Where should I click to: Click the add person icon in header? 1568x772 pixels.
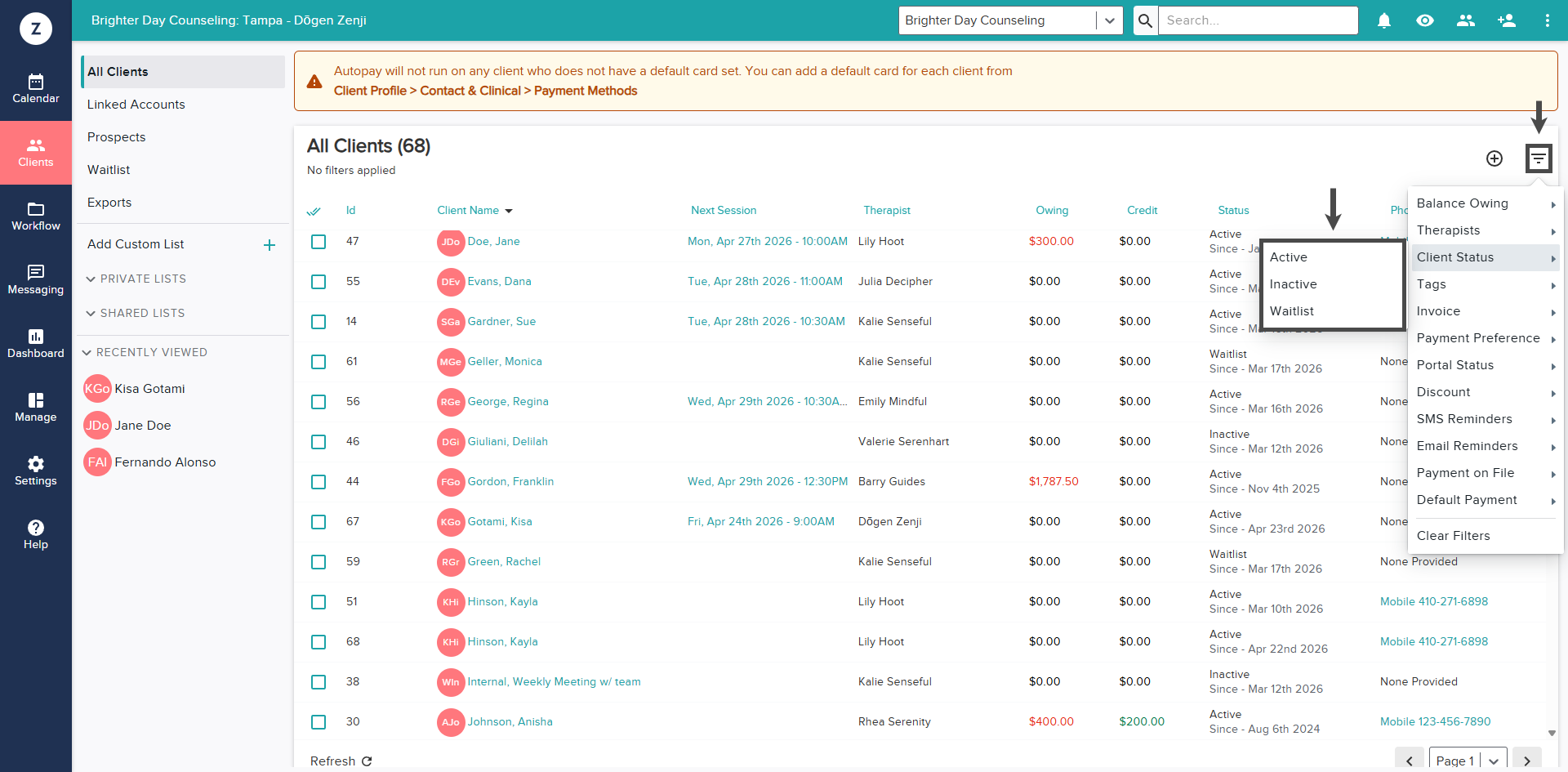1507,20
